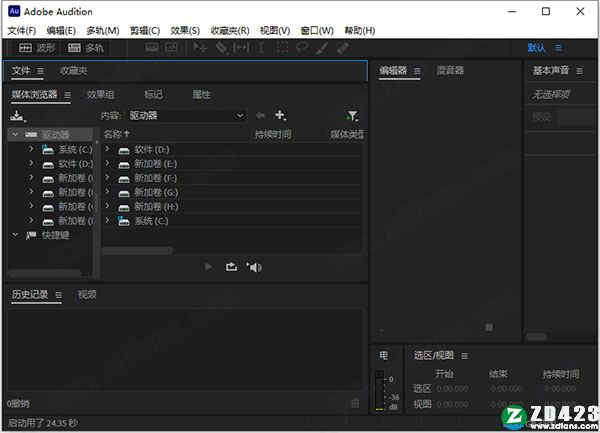Click the file type filter funnel icon
Viewport: 600px width, 433px height.
pos(352,116)
